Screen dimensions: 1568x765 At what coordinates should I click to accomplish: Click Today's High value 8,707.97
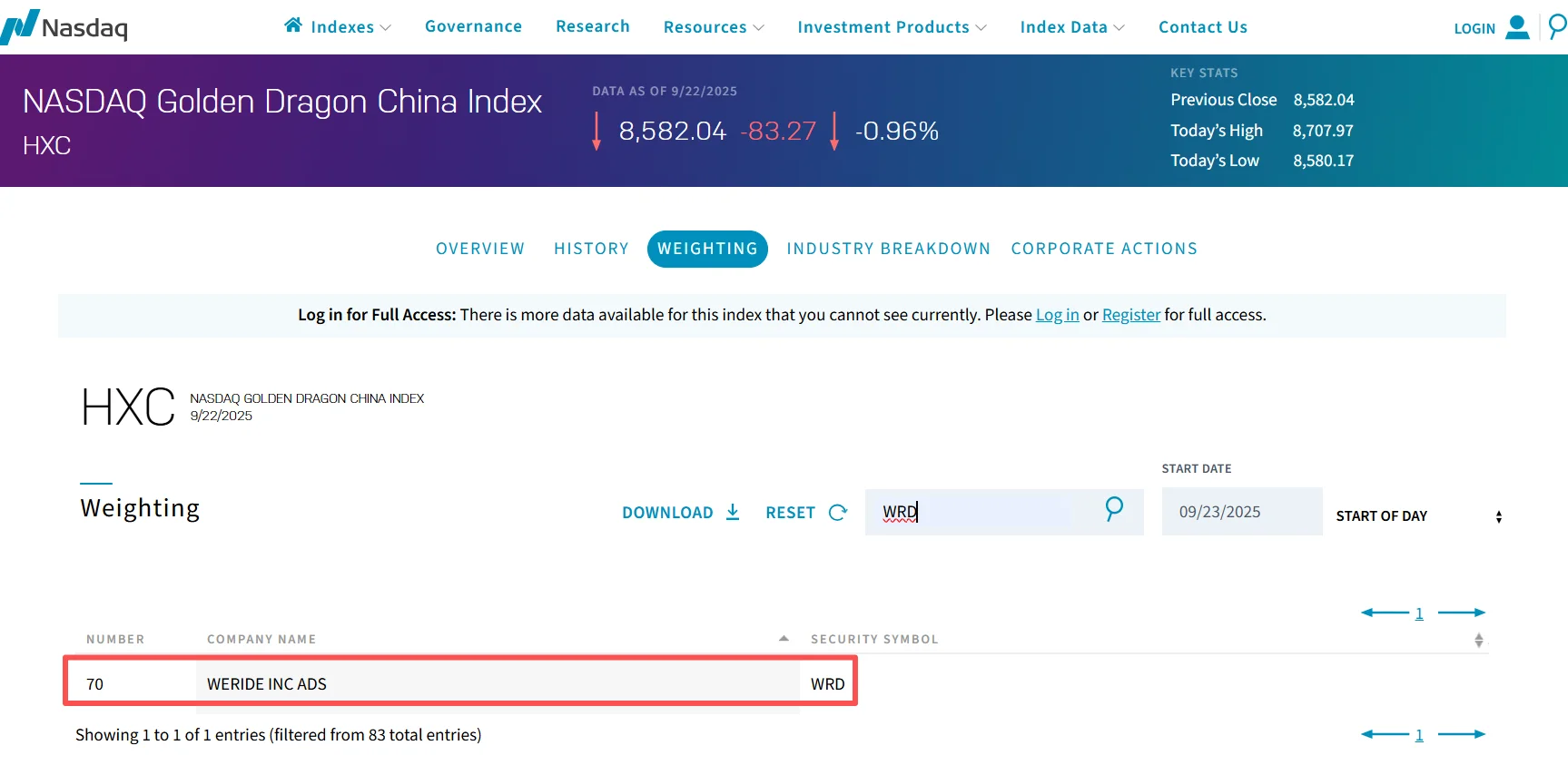(1323, 131)
